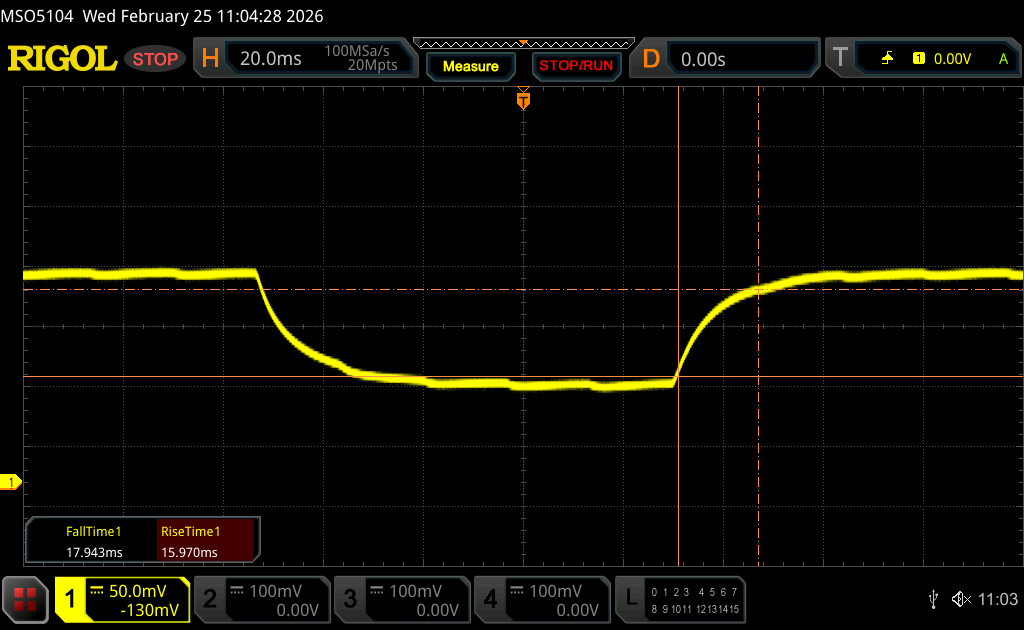Click the orange D delay icon
Screen dimensions: 1024x630
[x=651, y=59]
